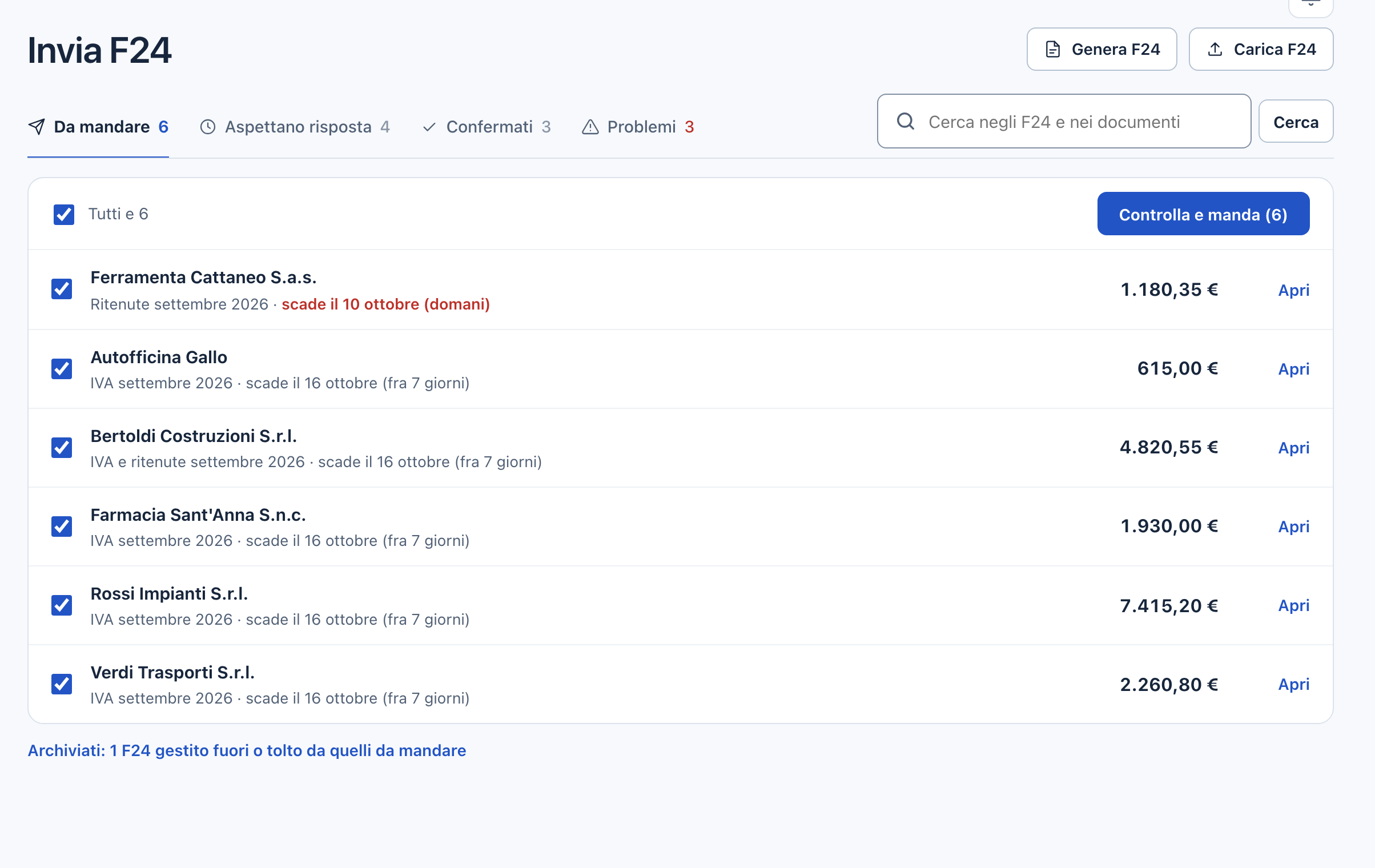The height and width of the screenshot is (868, 1375).
Task: Deselect Verdi Trasporti S.r.l. checkbox
Action: coord(62,684)
